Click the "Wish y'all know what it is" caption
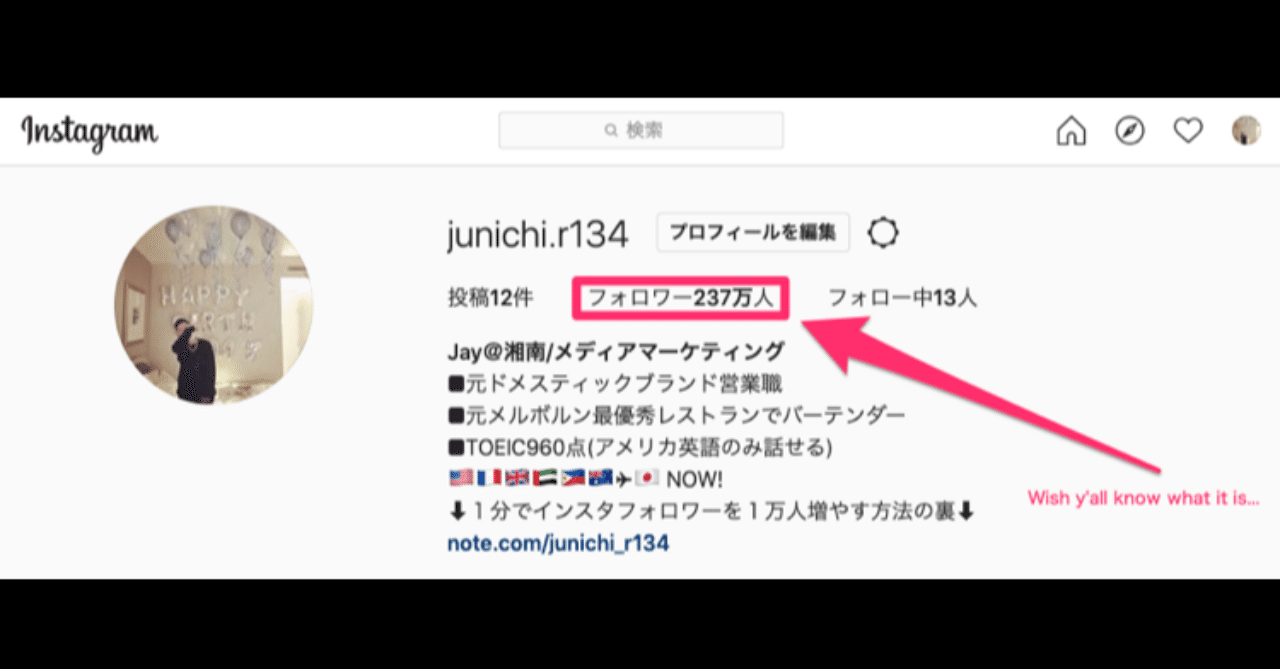 tap(1143, 498)
